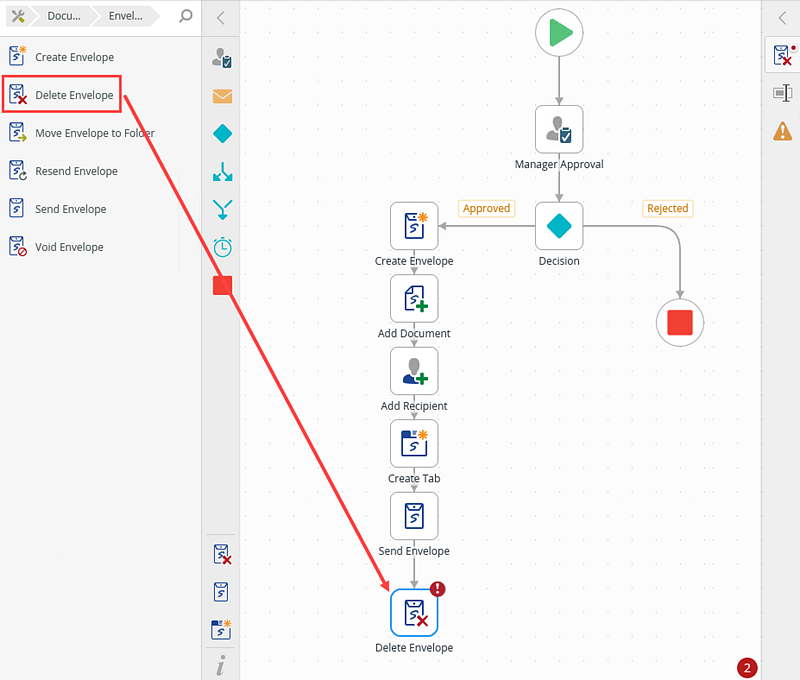Image resolution: width=800 pixels, height=680 pixels.
Task: Open the Envel... breadcrumb item
Action: [x=125, y=16]
